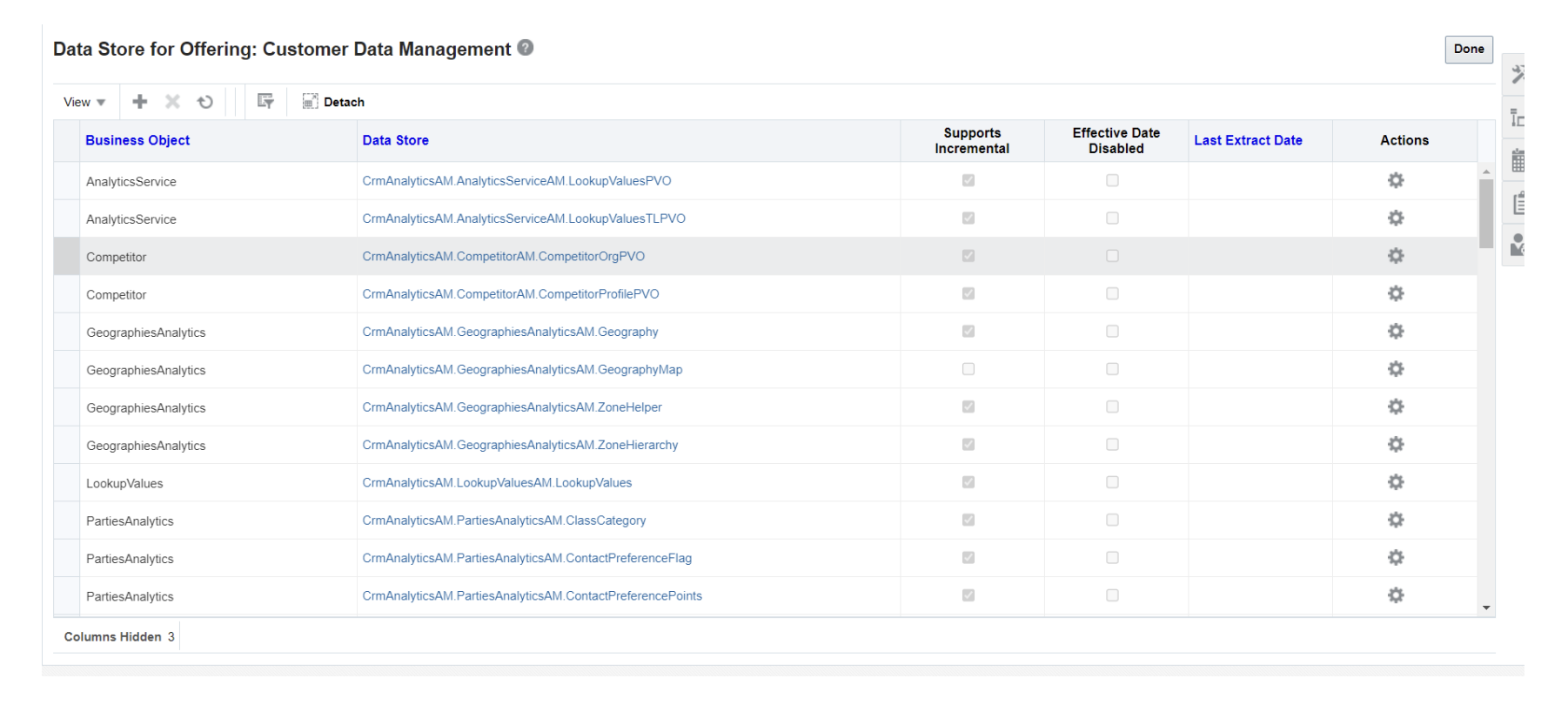1568x712 pixels.
Task: Open actions gear for ClassCategory row
Action: point(1396,520)
